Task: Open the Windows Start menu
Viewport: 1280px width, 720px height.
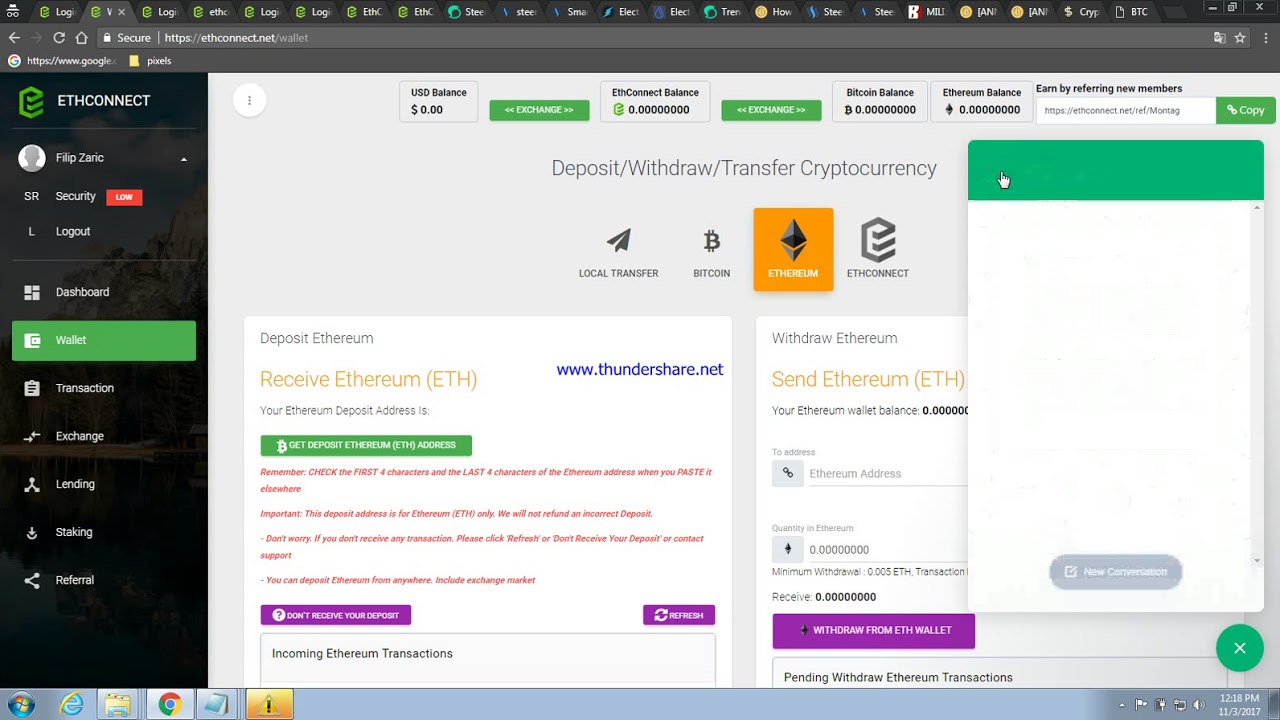Action: coord(20,704)
